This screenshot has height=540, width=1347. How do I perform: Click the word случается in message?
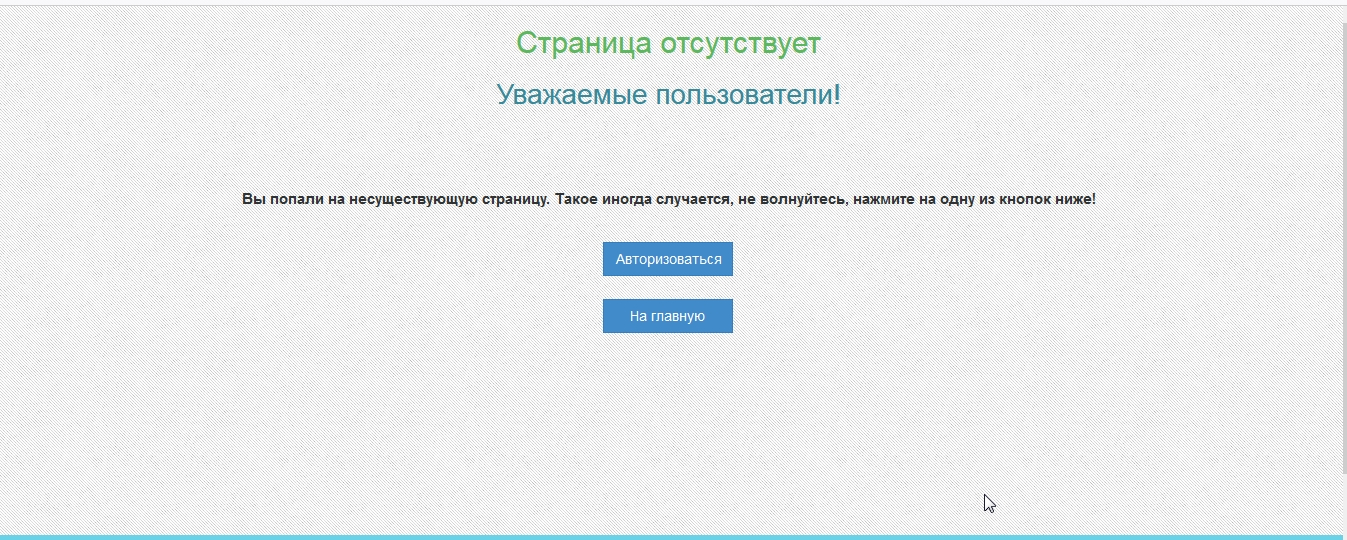[x=694, y=199]
